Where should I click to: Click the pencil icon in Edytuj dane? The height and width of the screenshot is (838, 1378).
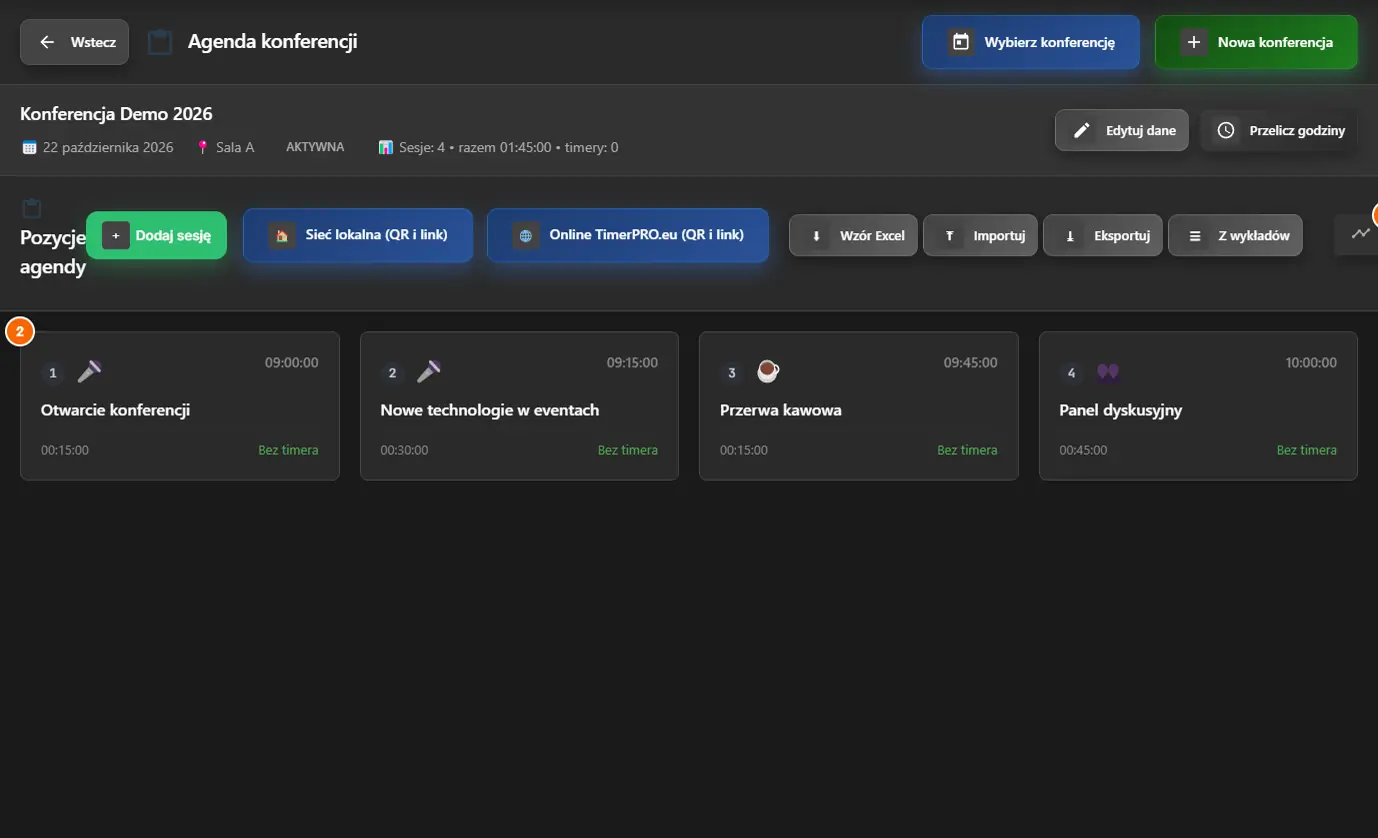coord(1081,130)
